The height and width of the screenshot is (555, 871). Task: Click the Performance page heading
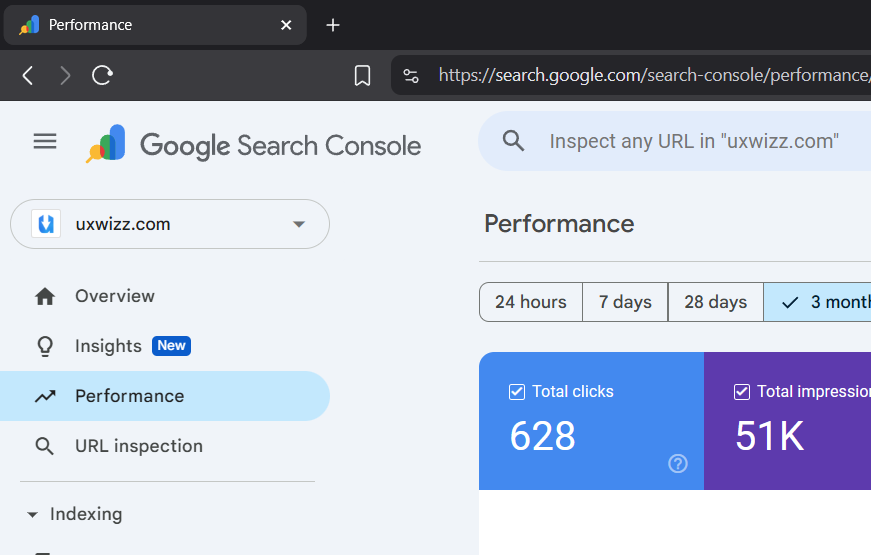click(x=559, y=224)
